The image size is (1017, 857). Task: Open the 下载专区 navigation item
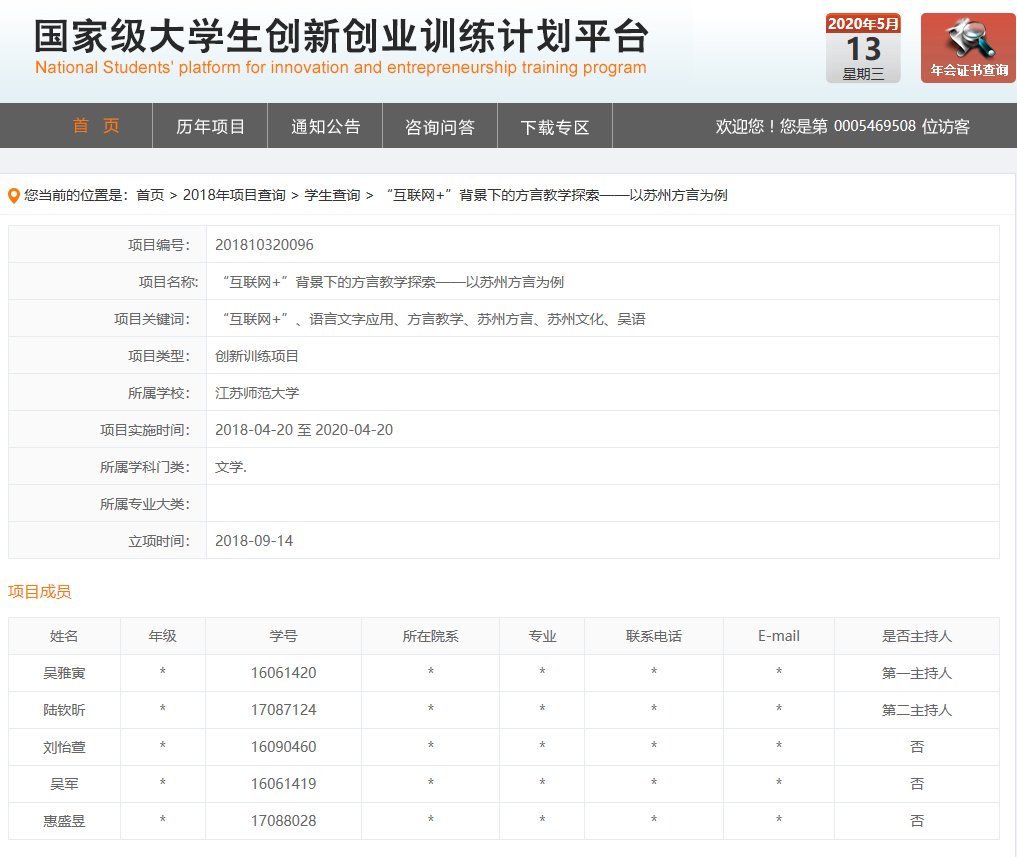555,127
